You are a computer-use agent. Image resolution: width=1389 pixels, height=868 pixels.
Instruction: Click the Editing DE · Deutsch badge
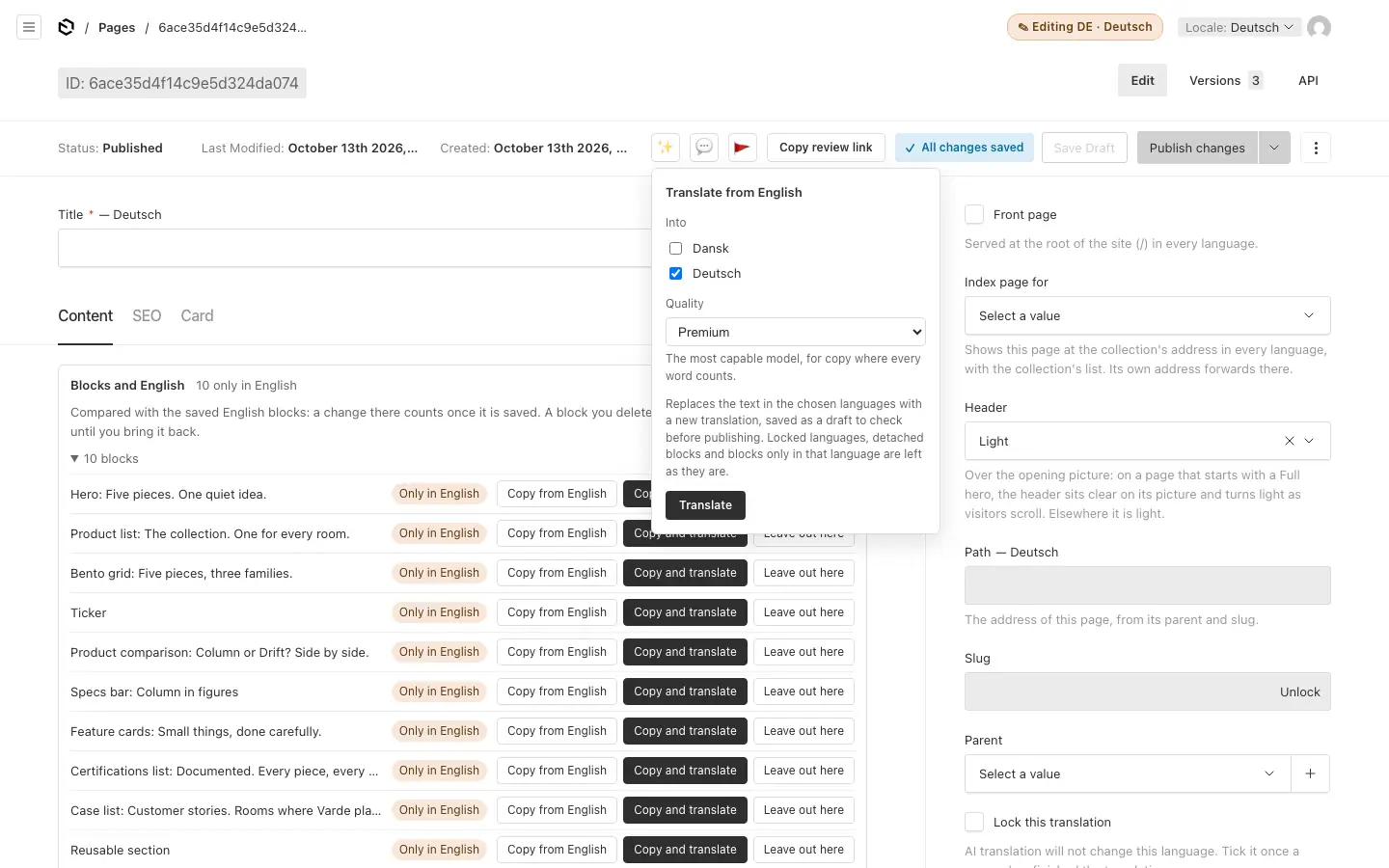point(1084,27)
